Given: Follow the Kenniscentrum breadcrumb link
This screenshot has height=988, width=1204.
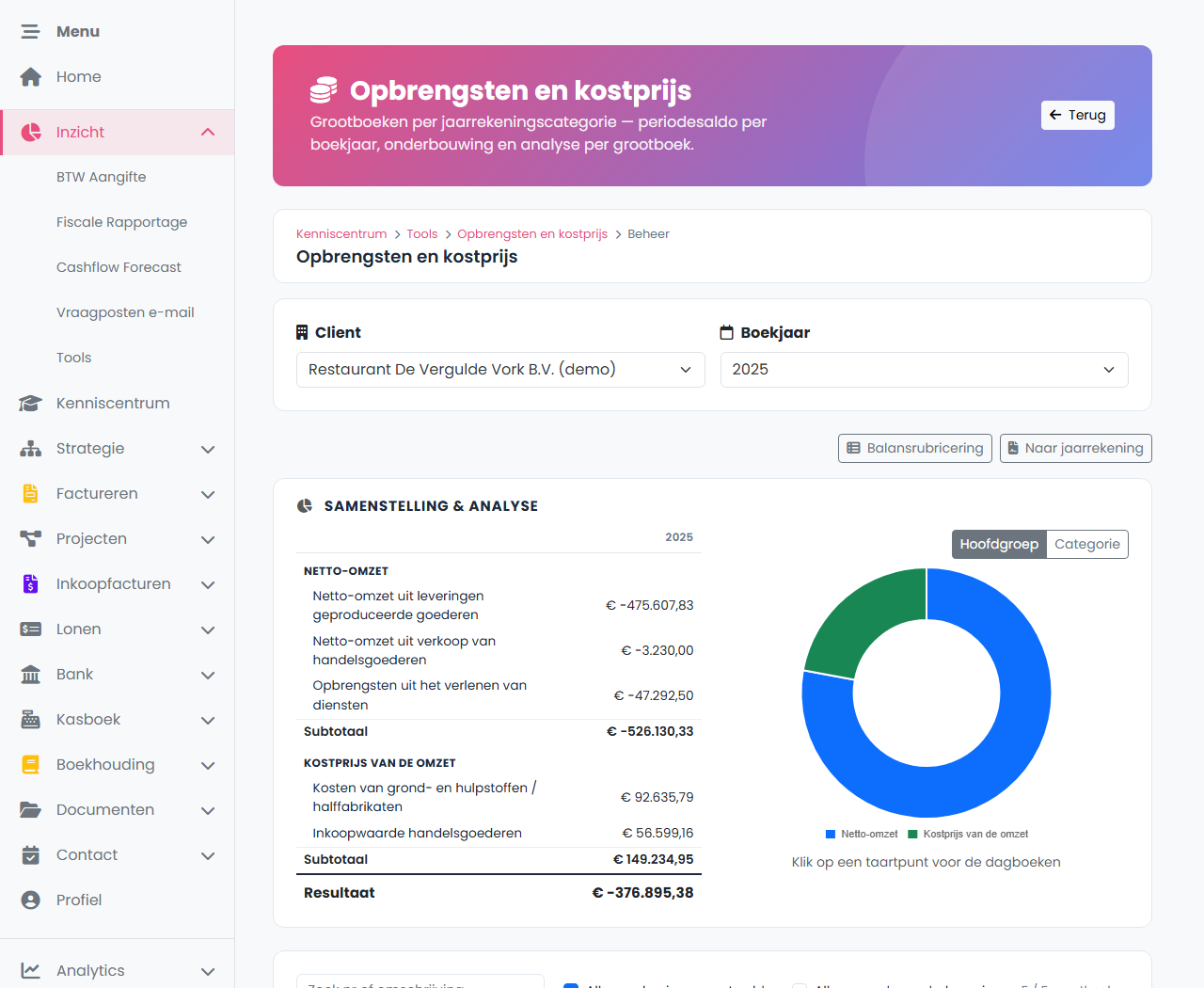Looking at the screenshot, I should click(x=341, y=234).
